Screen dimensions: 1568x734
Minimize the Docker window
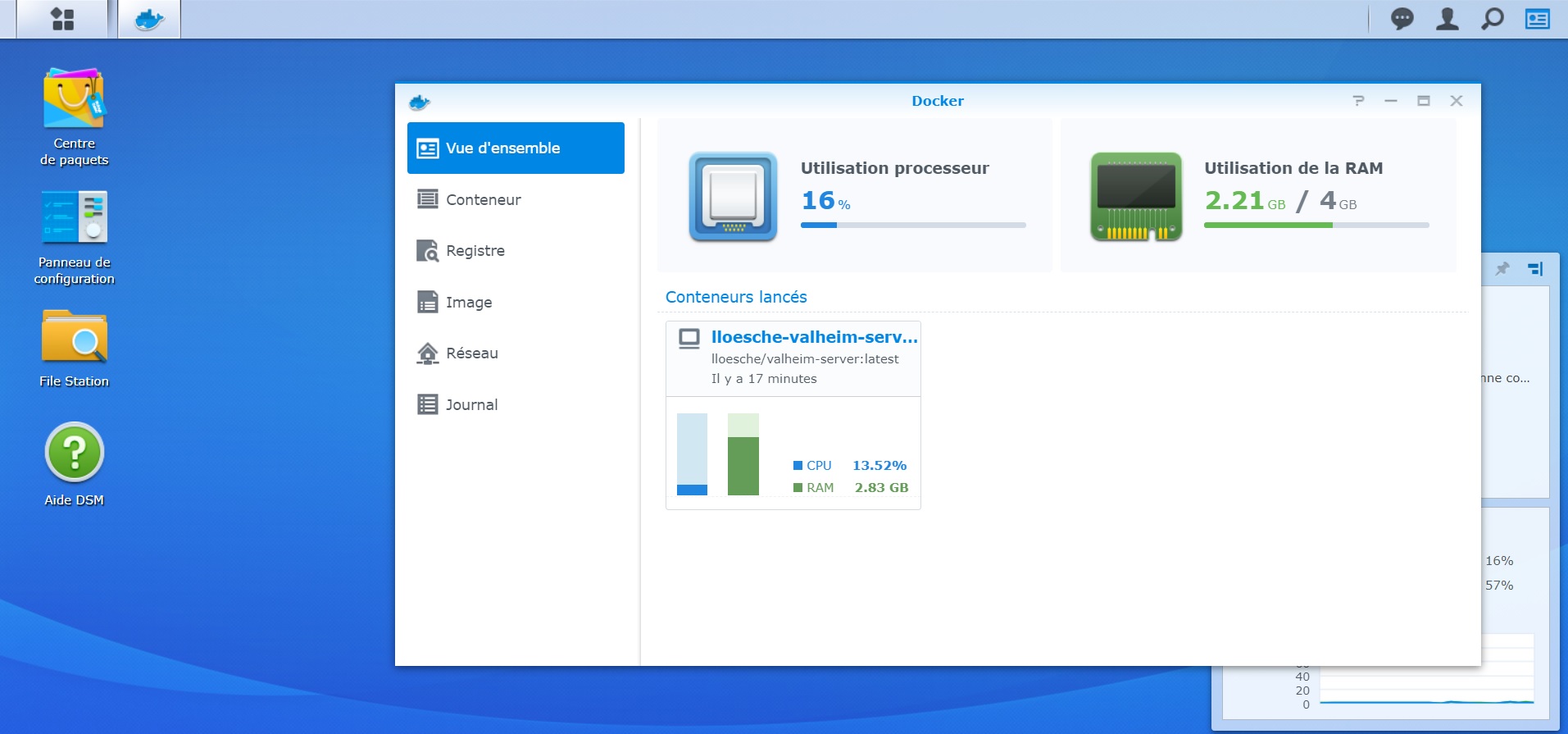point(1391,101)
